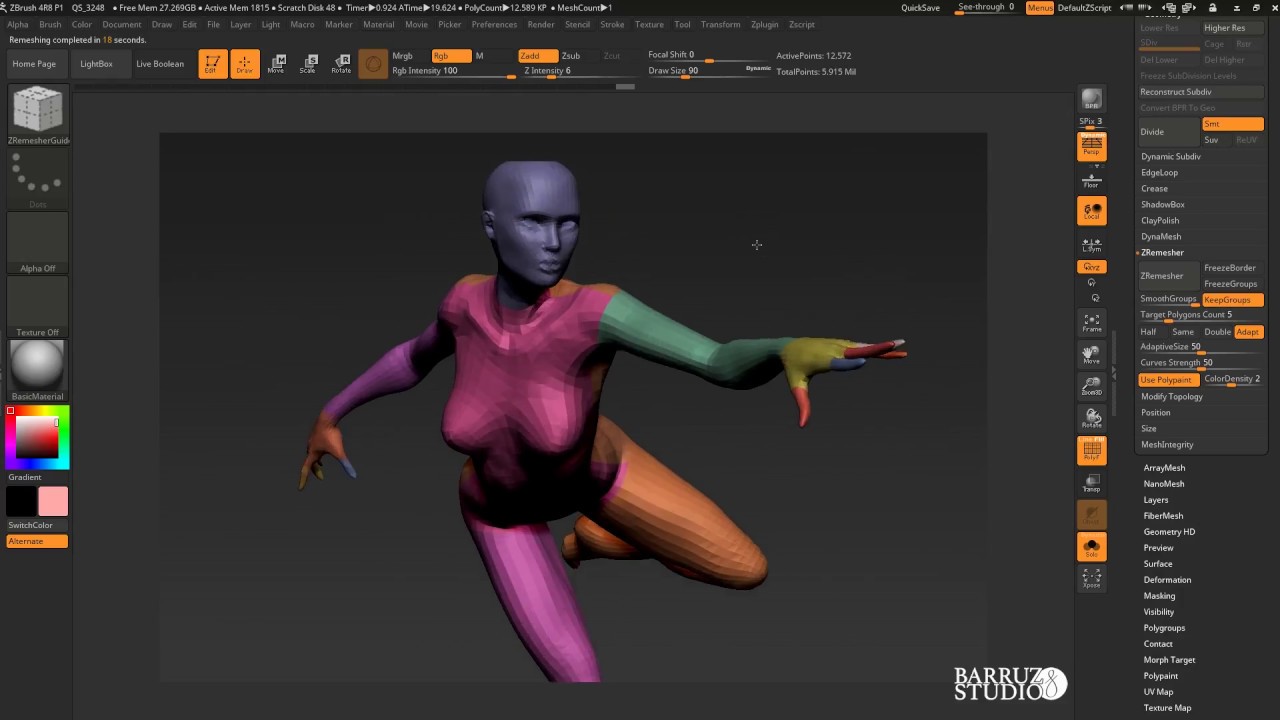The image size is (1280, 720).
Task: Toggle the KeepGroups option
Action: (1232, 300)
